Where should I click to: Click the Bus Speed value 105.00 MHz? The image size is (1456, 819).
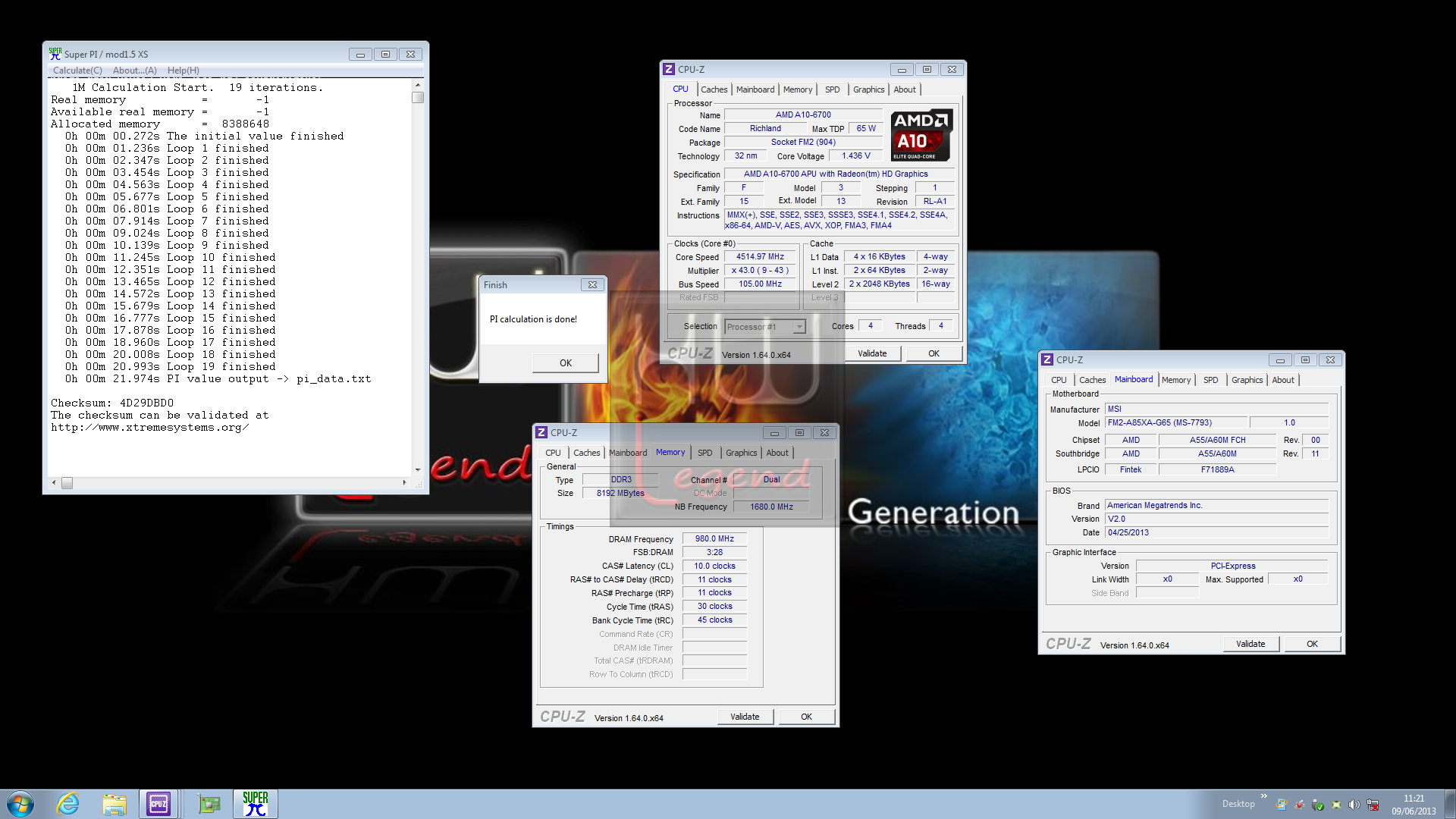(x=760, y=284)
